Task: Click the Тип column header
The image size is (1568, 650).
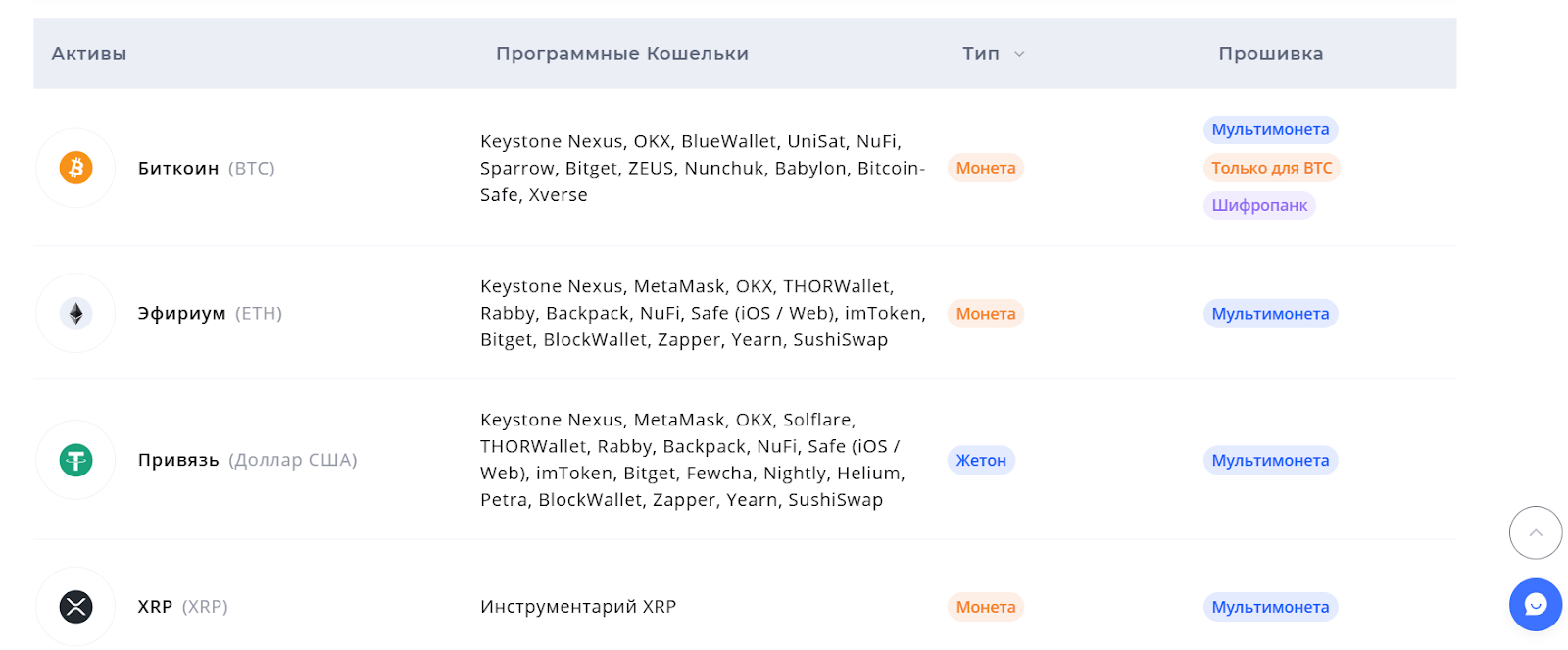Action: pos(981,54)
